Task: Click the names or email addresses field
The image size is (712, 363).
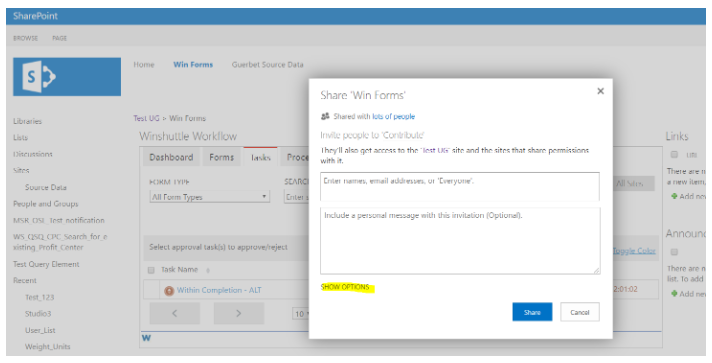Action: (460, 186)
